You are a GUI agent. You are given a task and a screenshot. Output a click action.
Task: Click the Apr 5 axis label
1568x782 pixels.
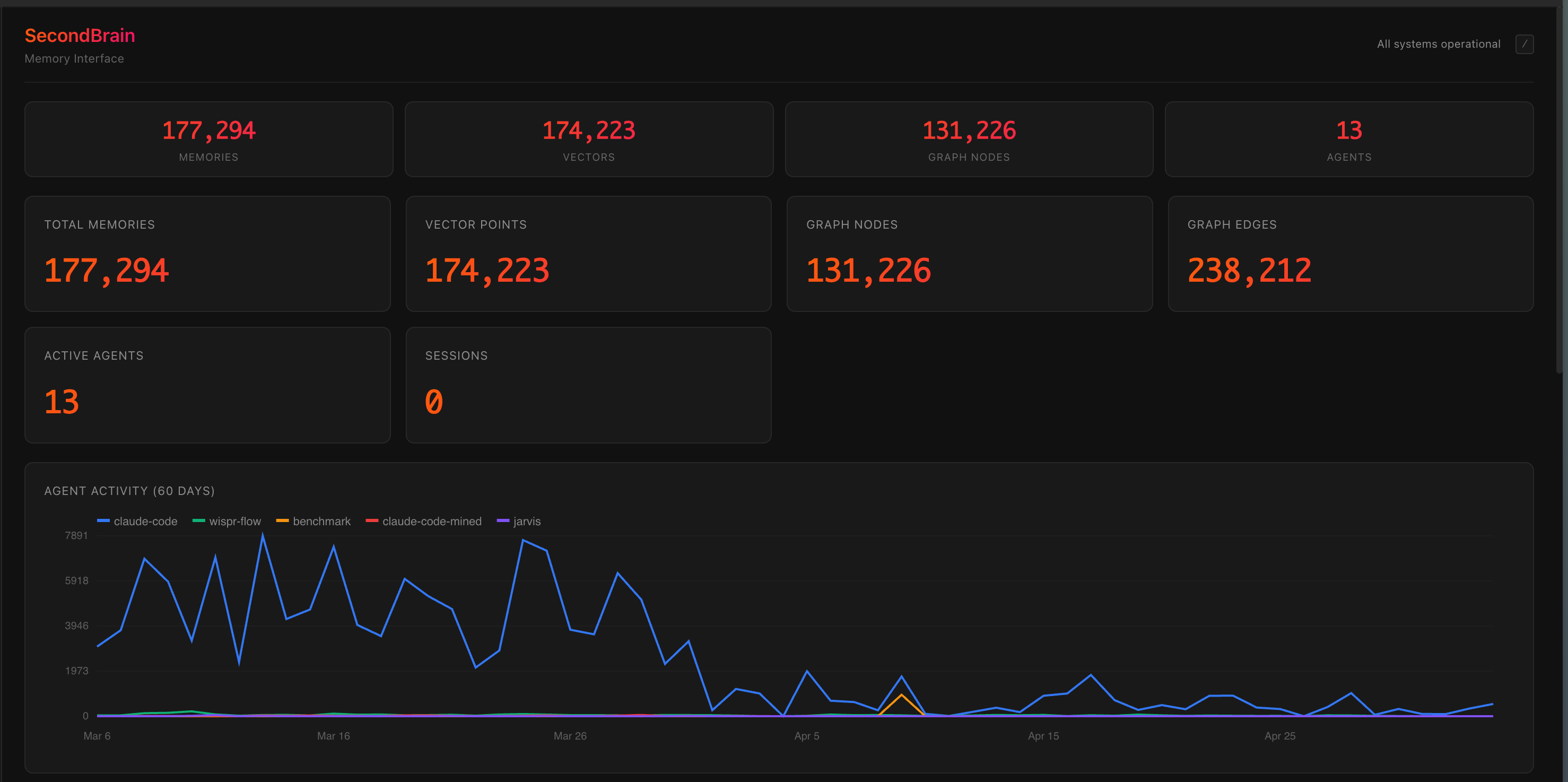click(806, 736)
